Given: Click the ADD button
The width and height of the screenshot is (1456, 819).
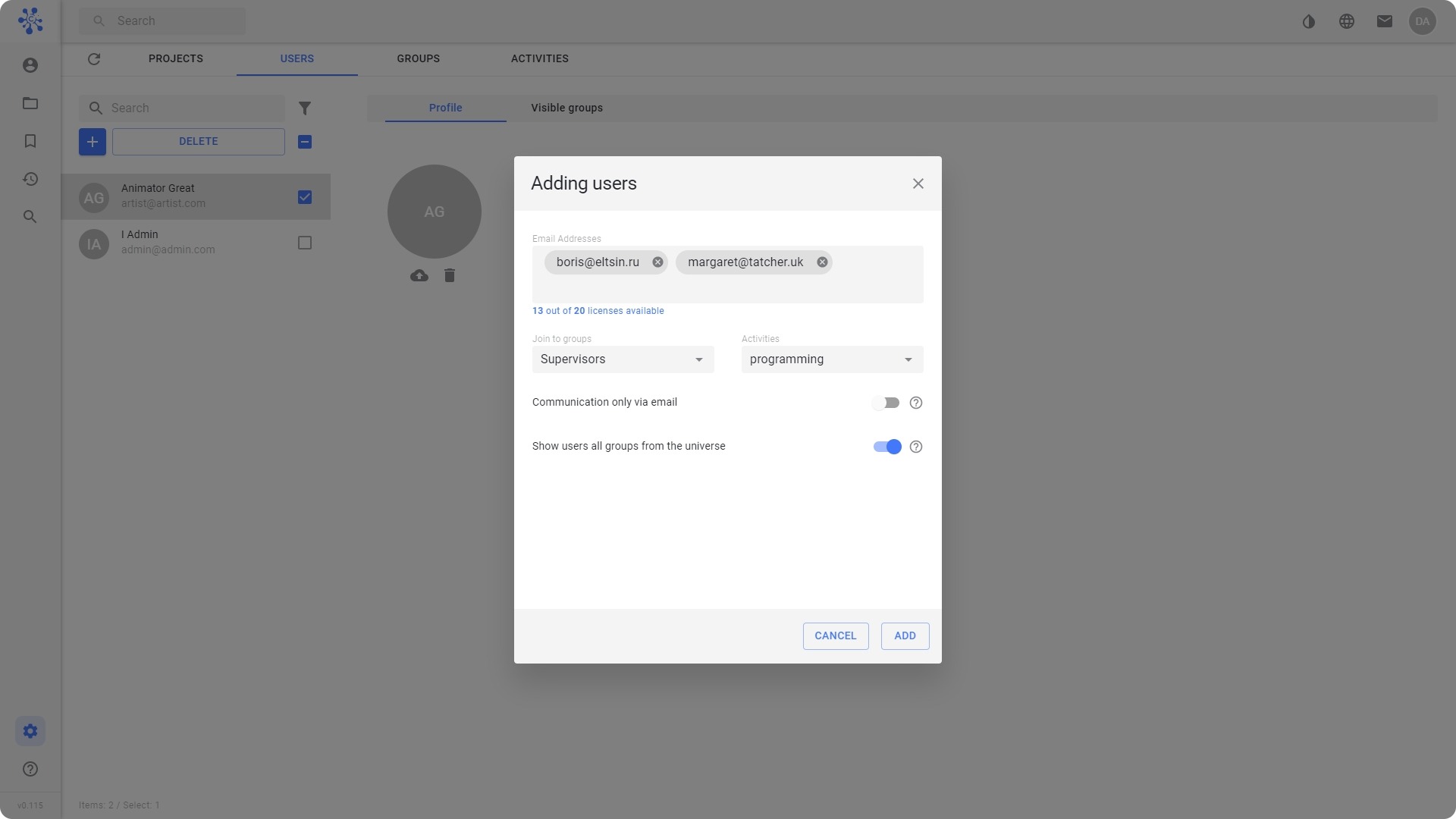Looking at the screenshot, I should pyautogui.click(x=905, y=636).
